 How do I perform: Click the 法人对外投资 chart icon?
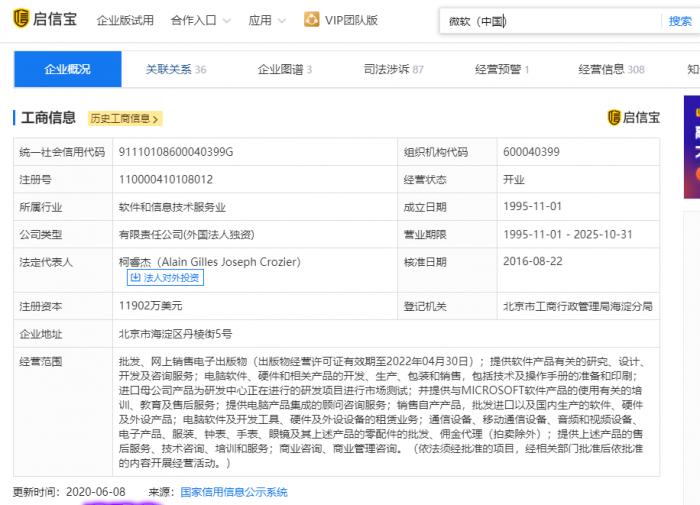[x=136, y=278]
